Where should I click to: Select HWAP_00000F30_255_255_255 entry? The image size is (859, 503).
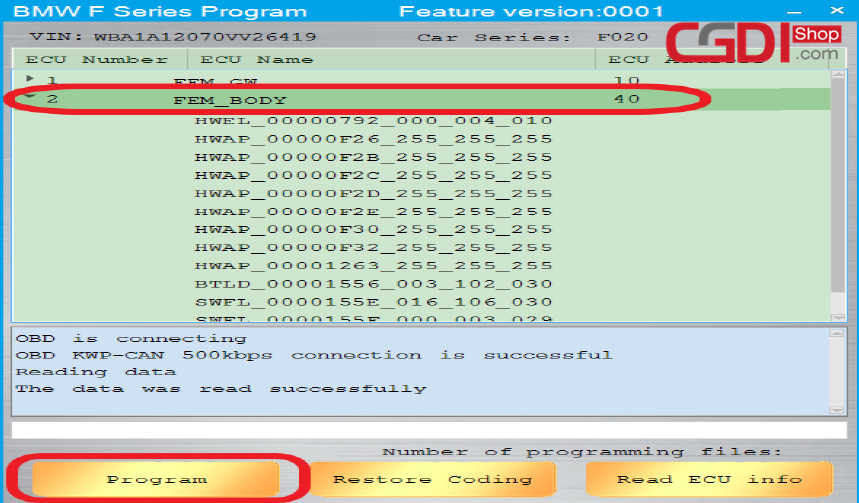tap(373, 229)
